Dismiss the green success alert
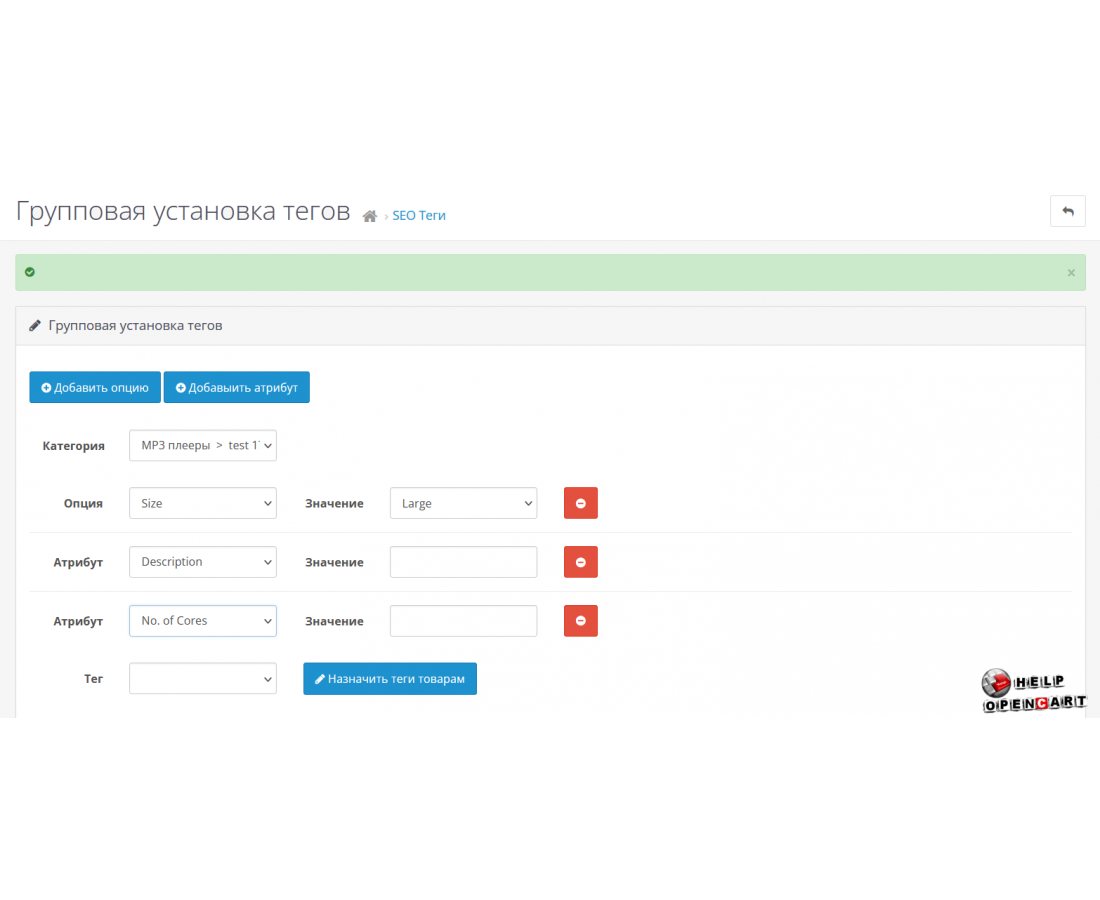Screen dimensions: 1100x900 [1071, 272]
